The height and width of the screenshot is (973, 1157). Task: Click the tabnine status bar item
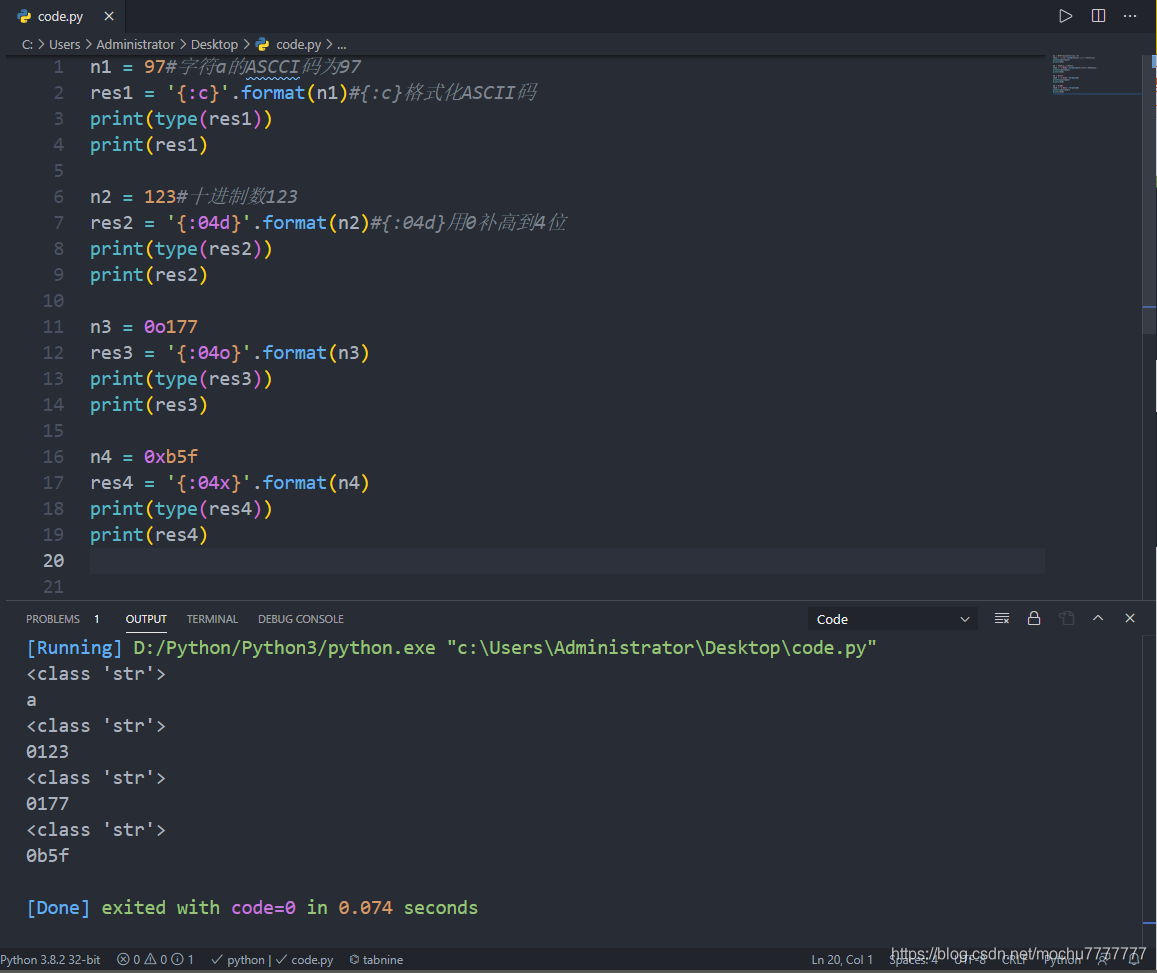[376, 960]
